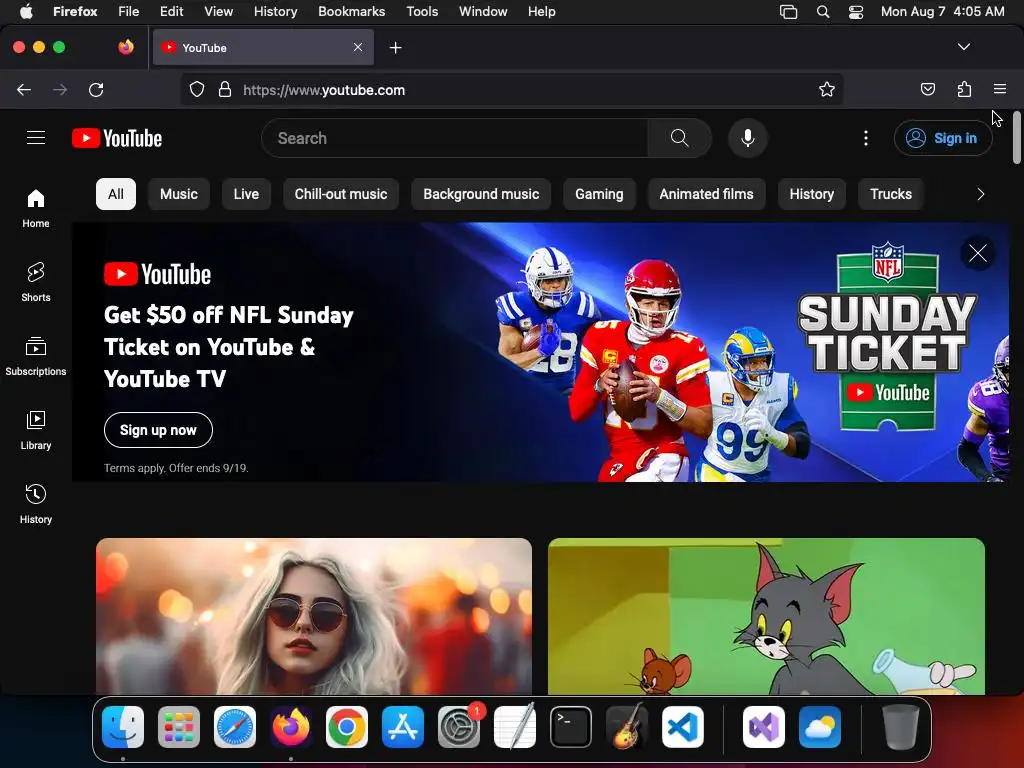The image size is (1024, 768).
Task: Show more category chips with arrow
Action: [980, 194]
